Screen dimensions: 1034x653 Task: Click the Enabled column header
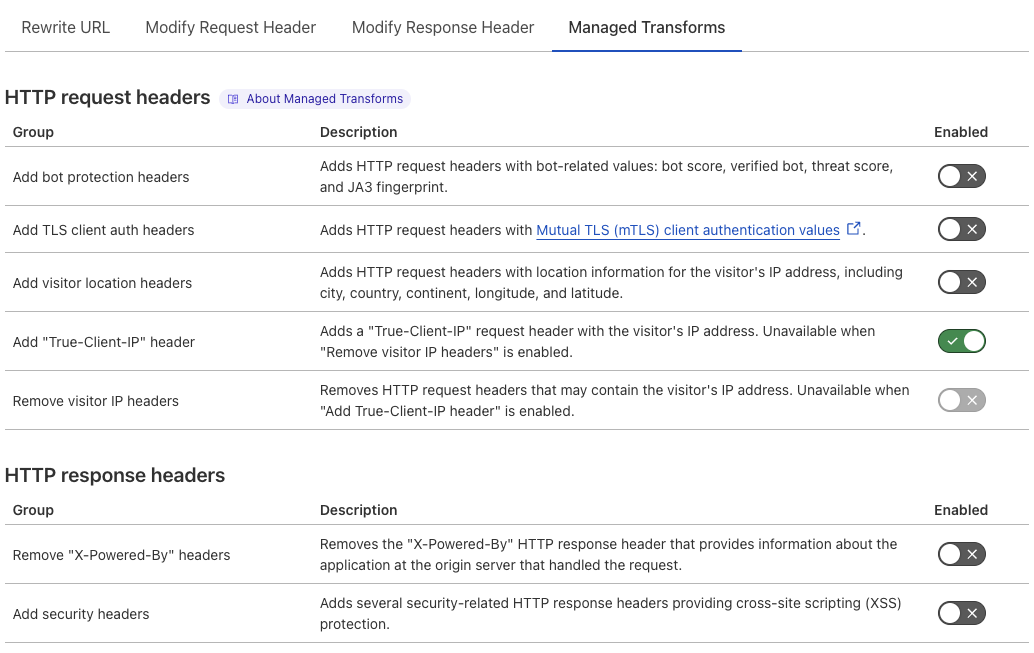[x=961, y=131]
